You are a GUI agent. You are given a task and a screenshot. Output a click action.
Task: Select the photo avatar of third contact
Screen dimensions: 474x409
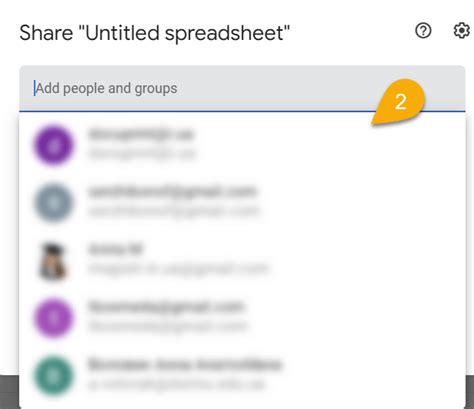pyautogui.click(x=53, y=261)
